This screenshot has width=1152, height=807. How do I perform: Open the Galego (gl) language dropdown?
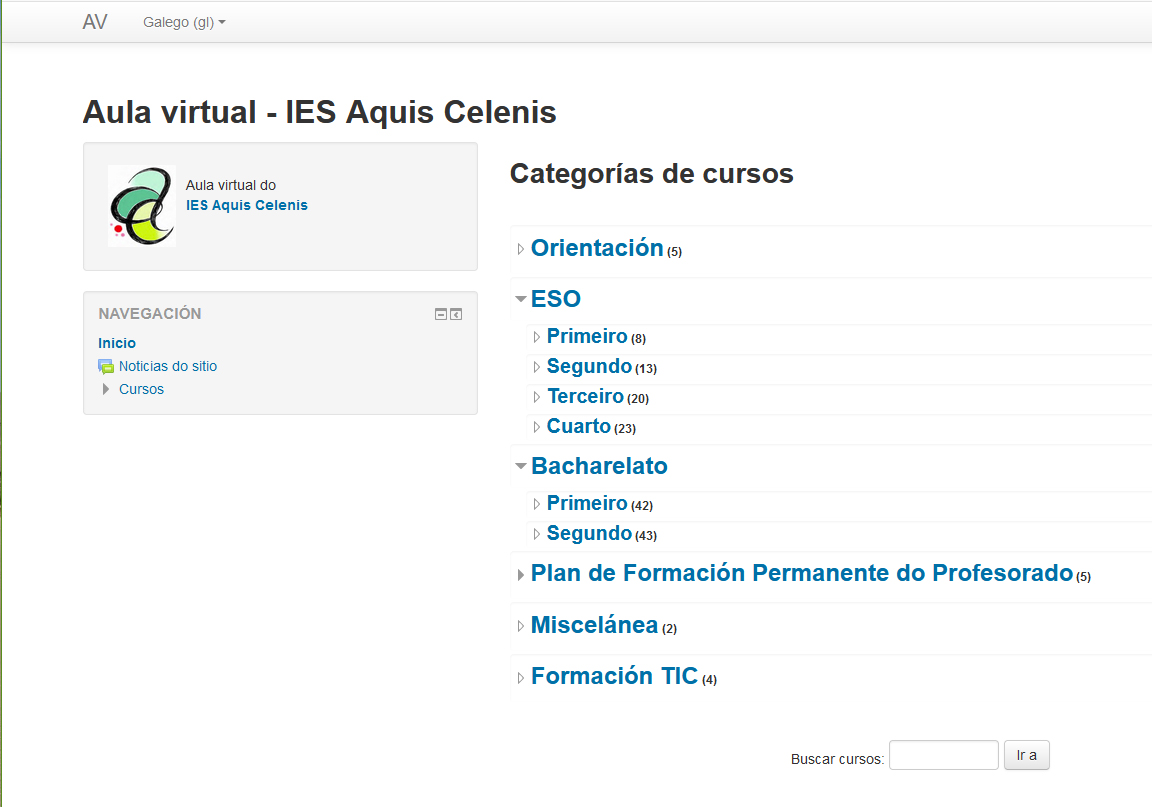click(x=184, y=22)
